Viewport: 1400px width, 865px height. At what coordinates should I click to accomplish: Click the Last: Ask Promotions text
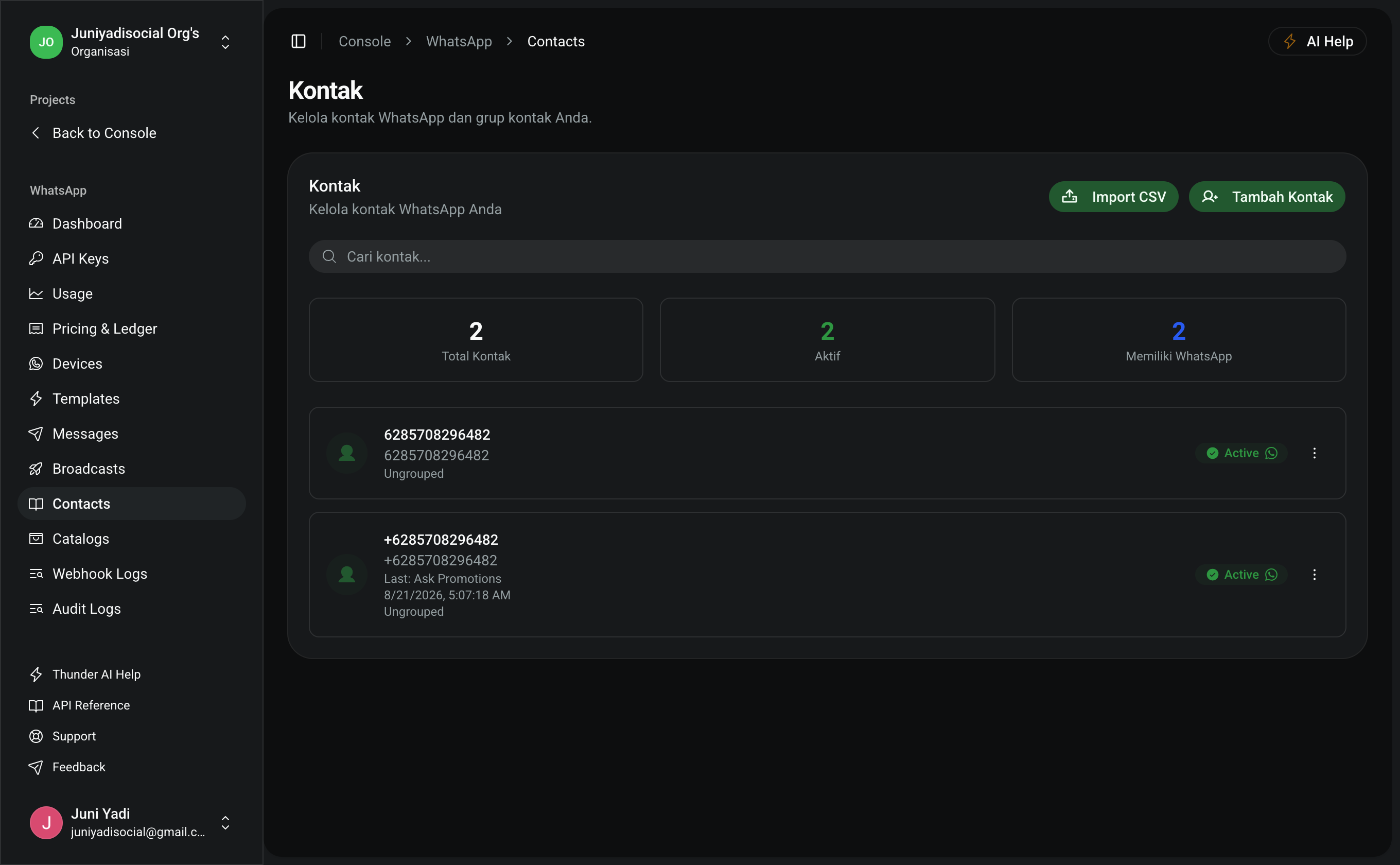coord(443,578)
